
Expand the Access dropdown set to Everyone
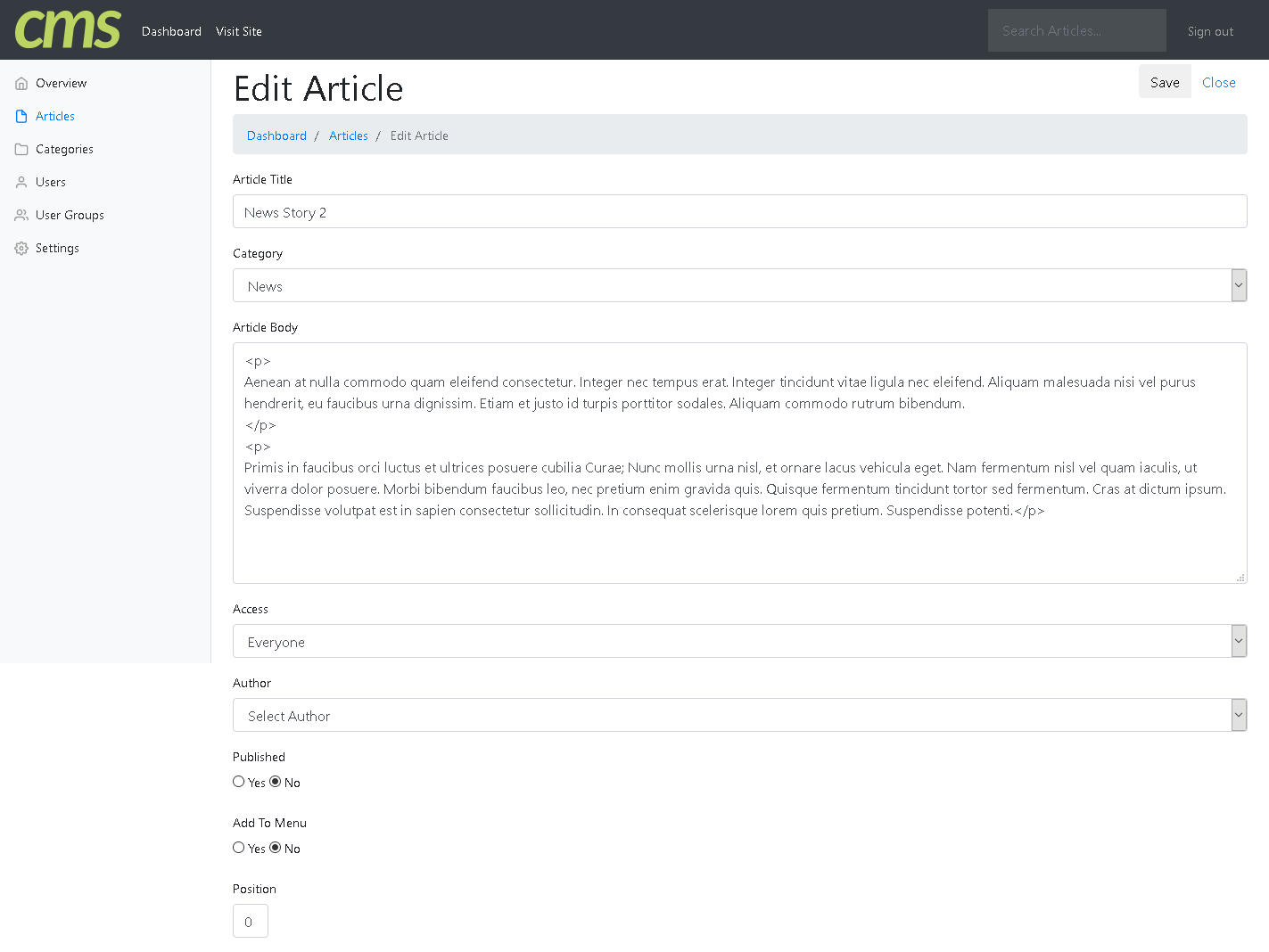739,642
